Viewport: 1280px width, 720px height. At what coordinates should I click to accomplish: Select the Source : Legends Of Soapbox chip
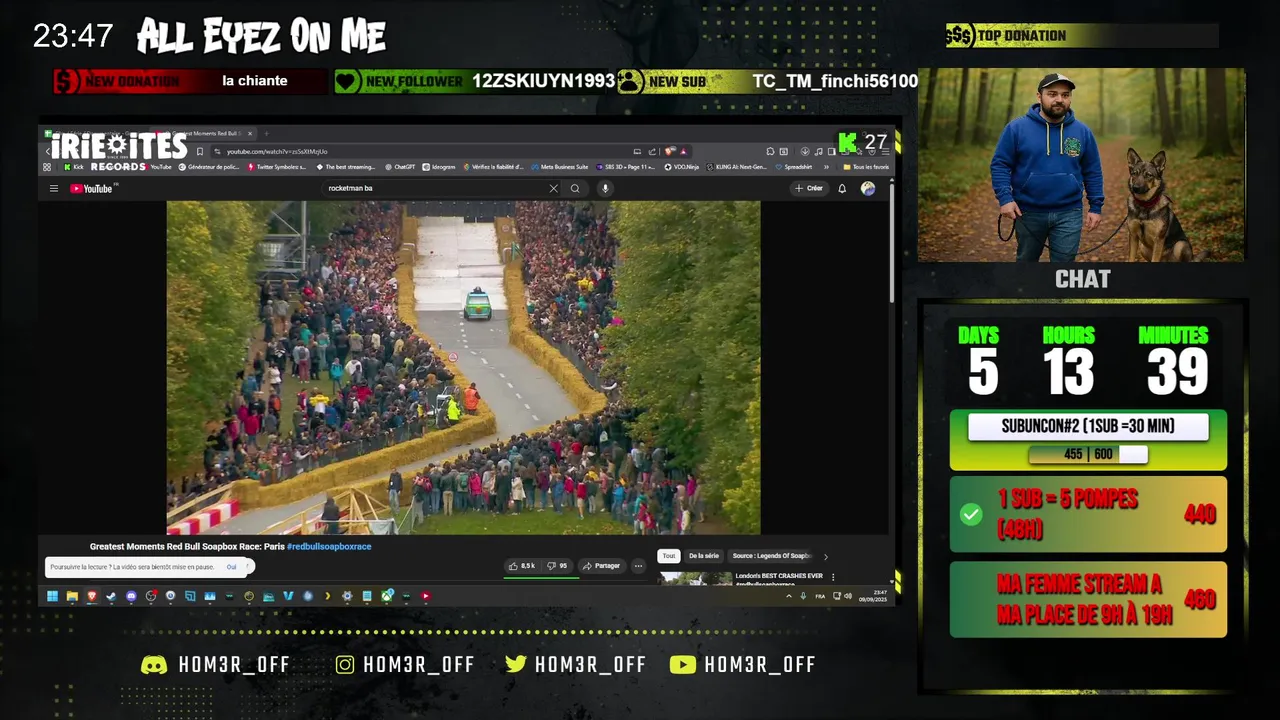(772, 556)
